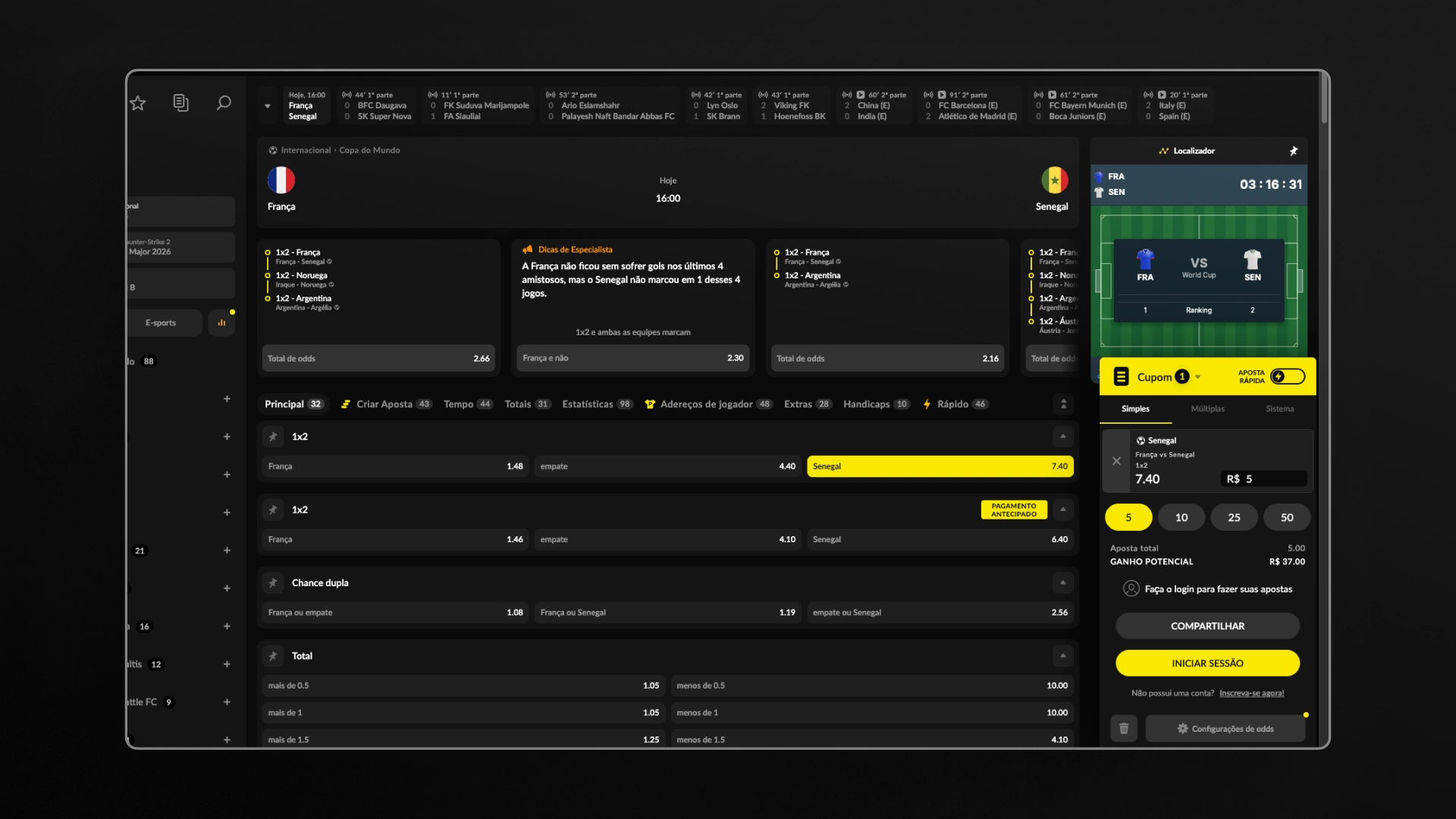Image resolution: width=1456 pixels, height=819 pixels.
Task: Remove the Senegal bet from the coupon
Action: pyautogui.click(x=1116, y=461)
